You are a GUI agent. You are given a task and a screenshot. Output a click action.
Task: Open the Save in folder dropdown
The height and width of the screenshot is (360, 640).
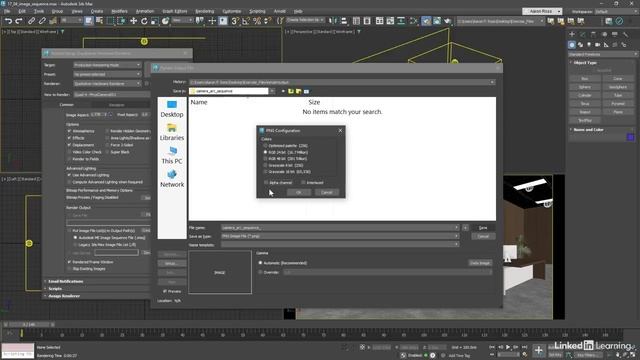pos(272,91)
